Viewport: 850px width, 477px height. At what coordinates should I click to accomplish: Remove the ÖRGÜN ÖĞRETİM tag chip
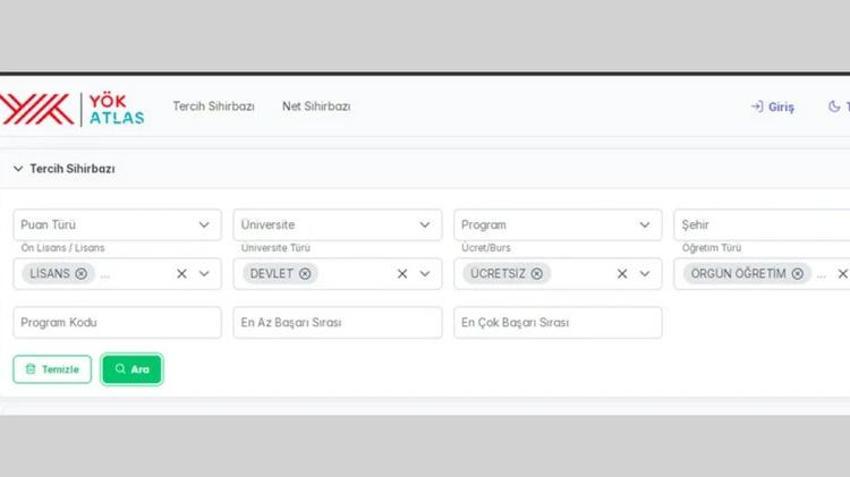click(797, 274)
